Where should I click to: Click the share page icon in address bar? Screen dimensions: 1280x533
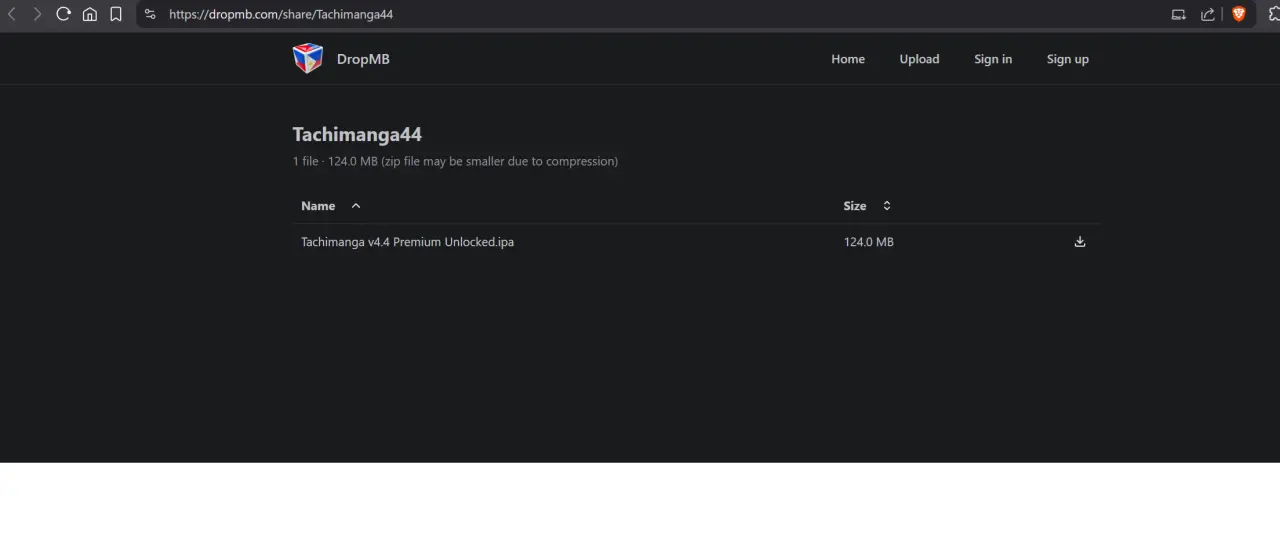1208,14
